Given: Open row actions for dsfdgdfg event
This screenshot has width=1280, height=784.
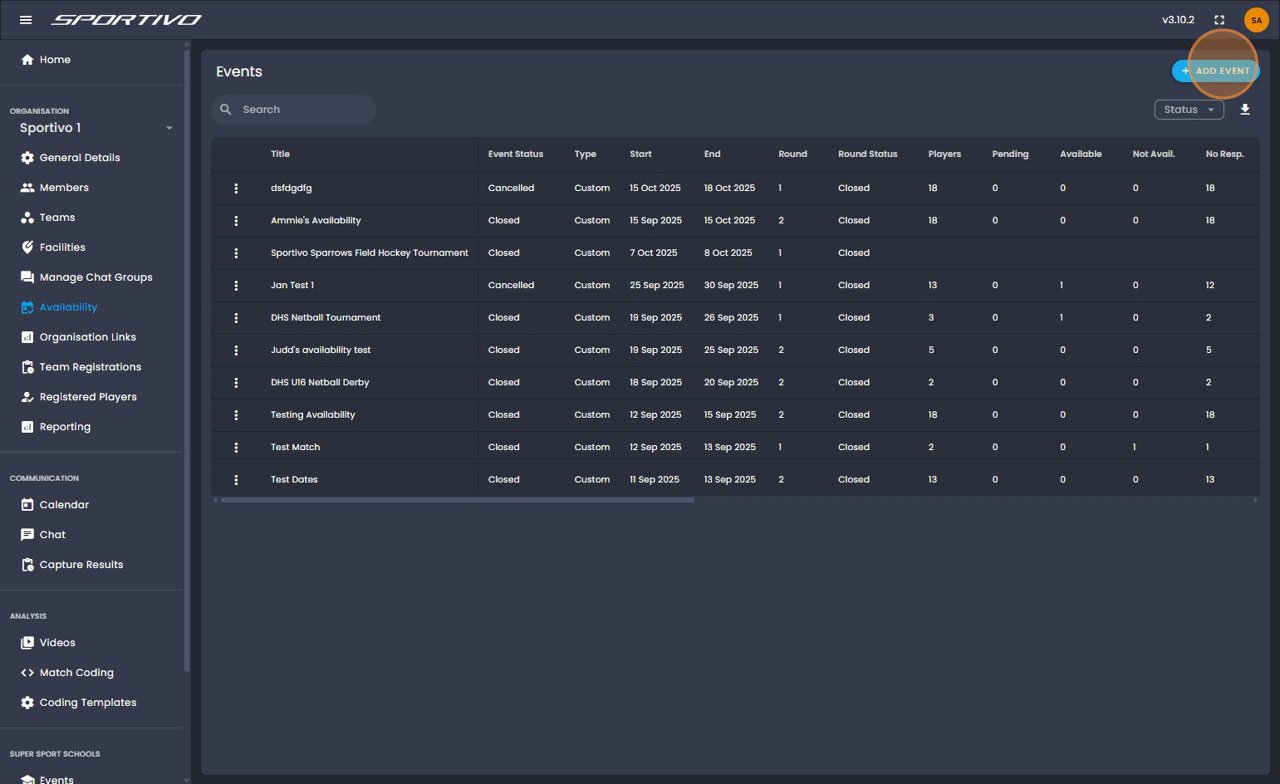Looking at the screenshot, I should click(236, 188).
